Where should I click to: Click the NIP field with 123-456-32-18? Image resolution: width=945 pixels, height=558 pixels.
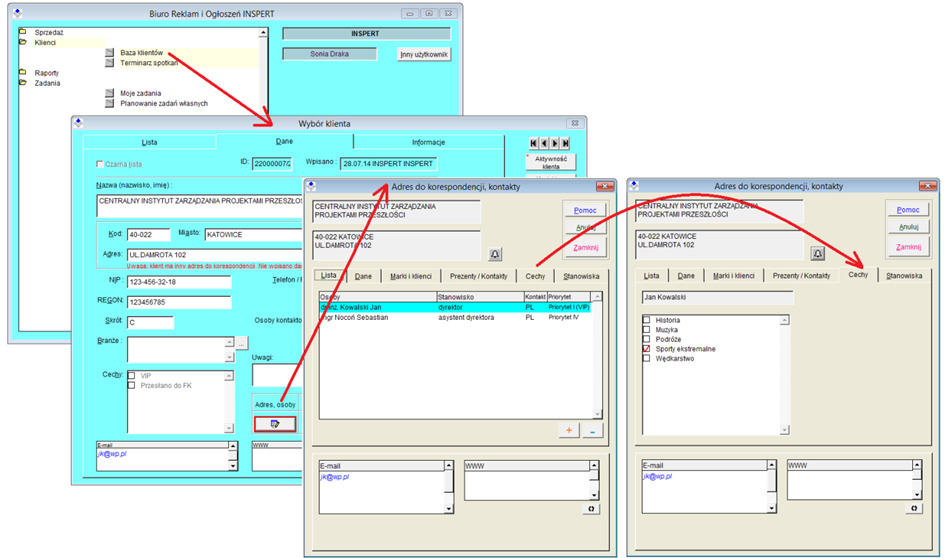point(179,282)
